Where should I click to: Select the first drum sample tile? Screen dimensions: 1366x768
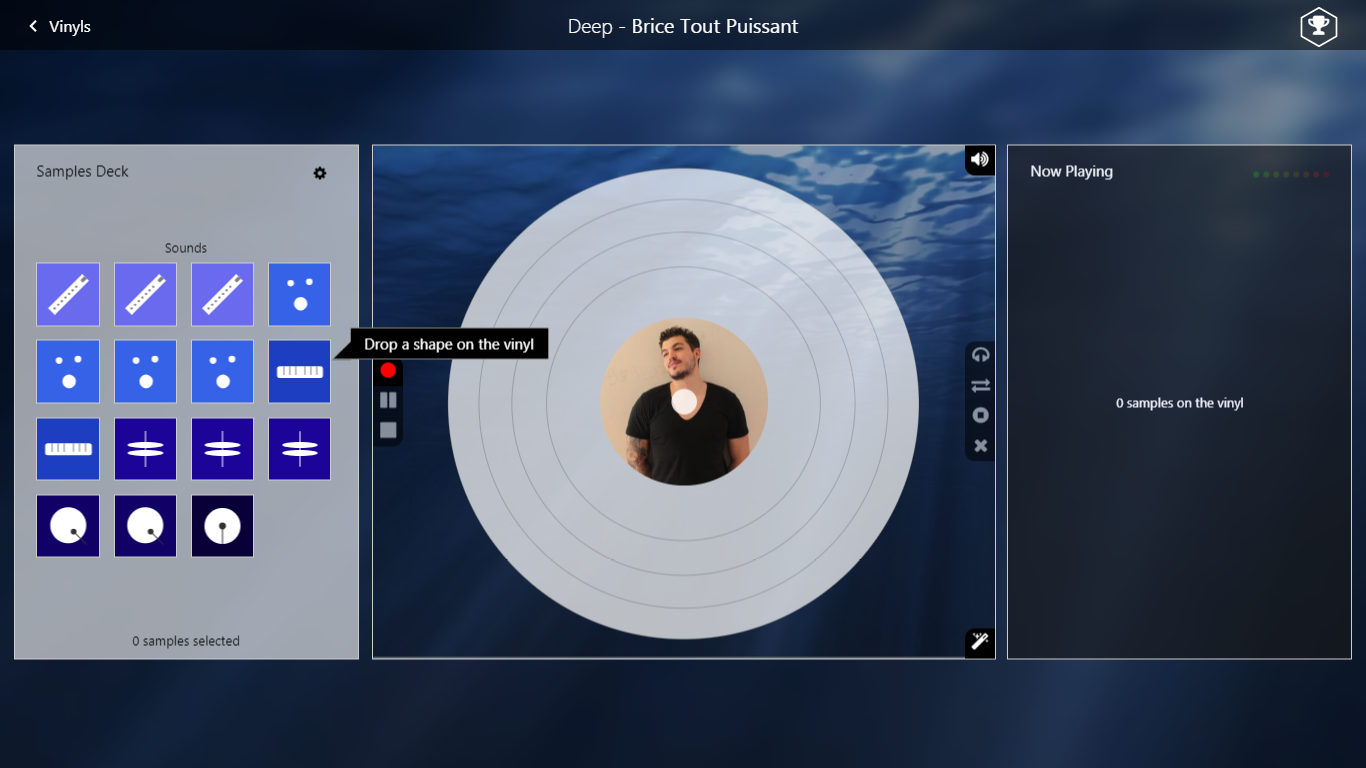[x=68, y=526]
